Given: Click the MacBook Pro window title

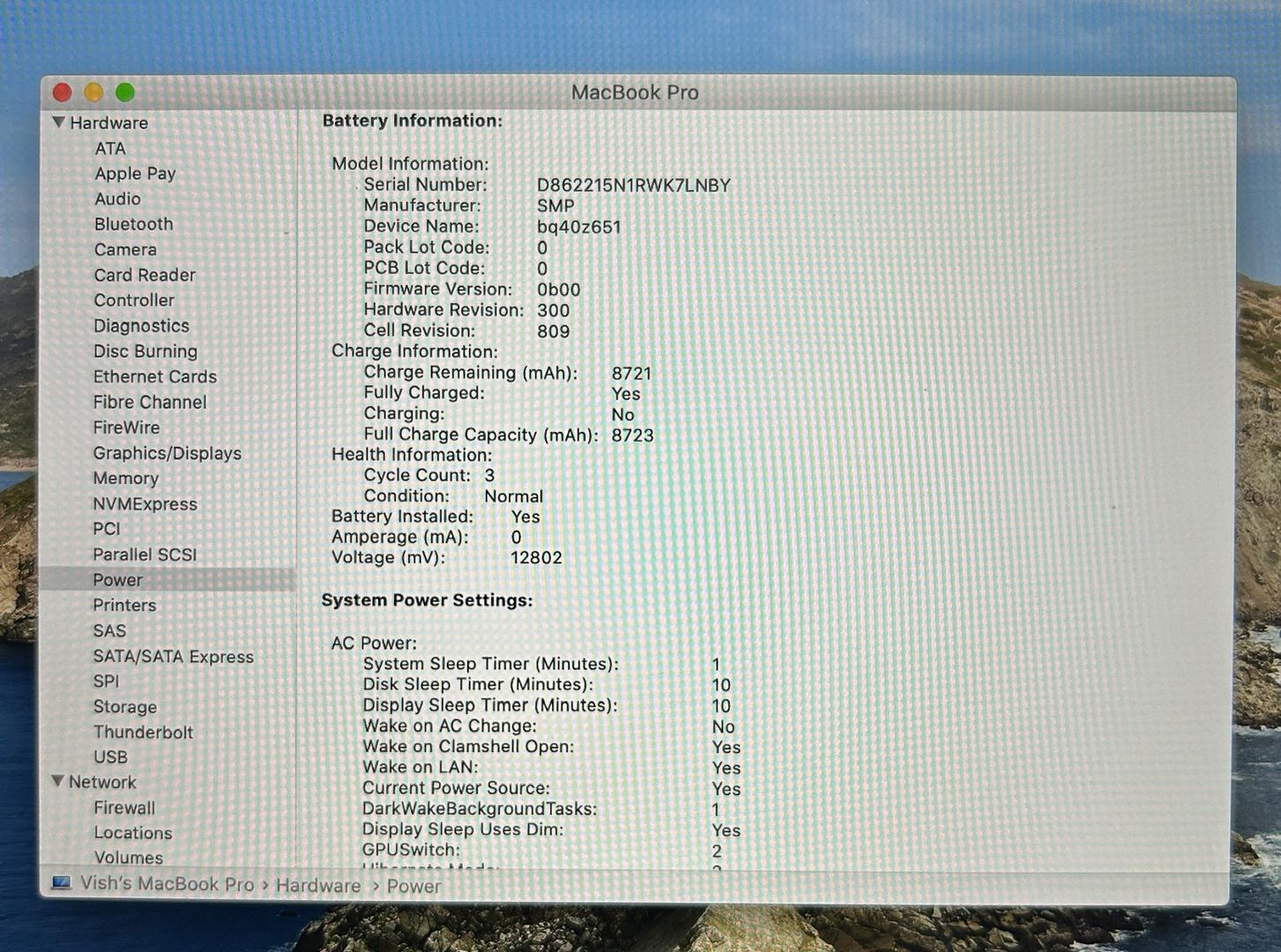Looking at the screenshot, I should pyautogui.click(x=635, y=93).
